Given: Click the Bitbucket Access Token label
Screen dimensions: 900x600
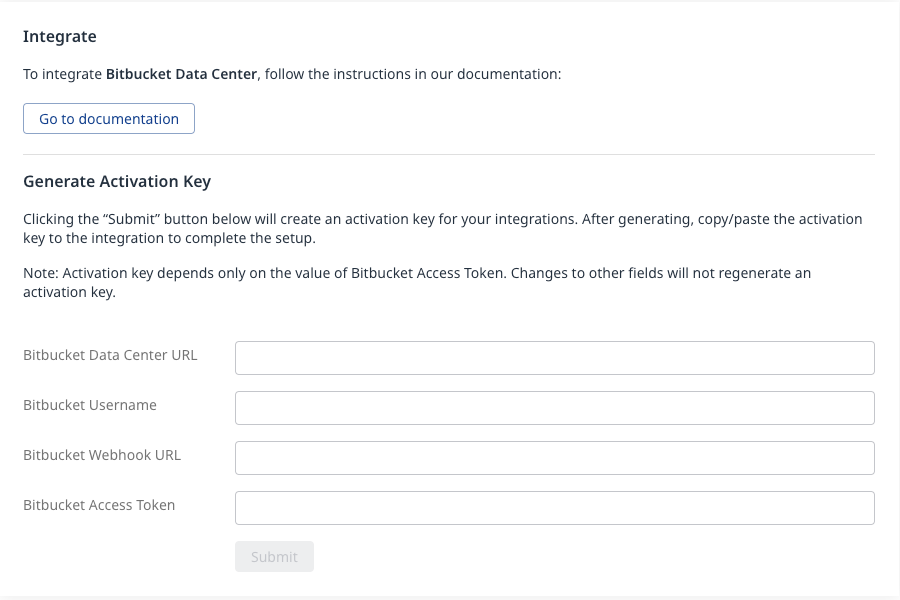Looking at the screenshot, I should point(99,505).
